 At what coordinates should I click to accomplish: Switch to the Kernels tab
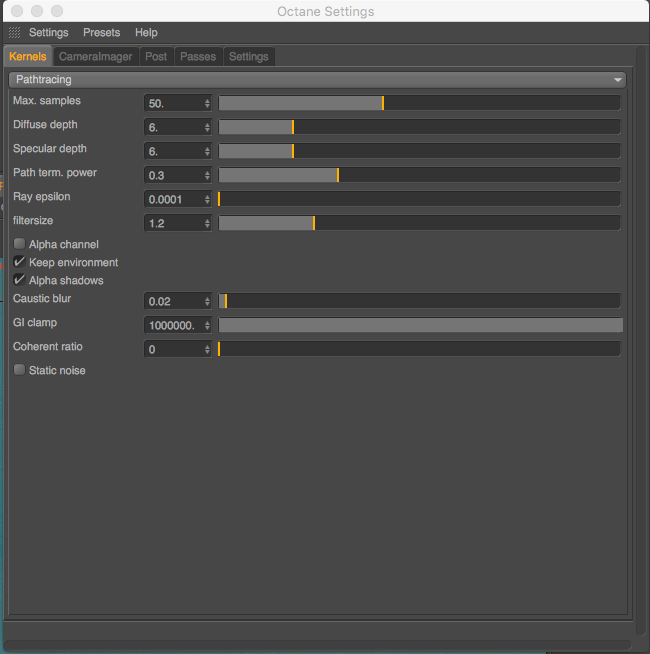pos(28,56)
